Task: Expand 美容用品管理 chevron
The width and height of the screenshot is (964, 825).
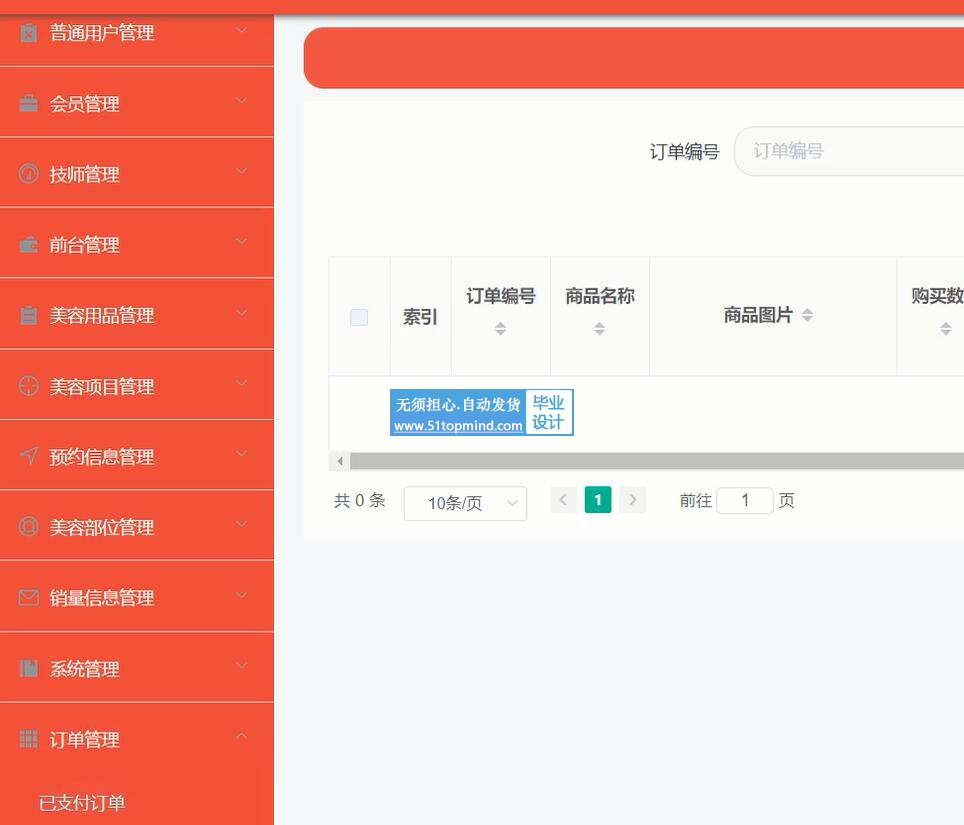Action: [242, 312]
